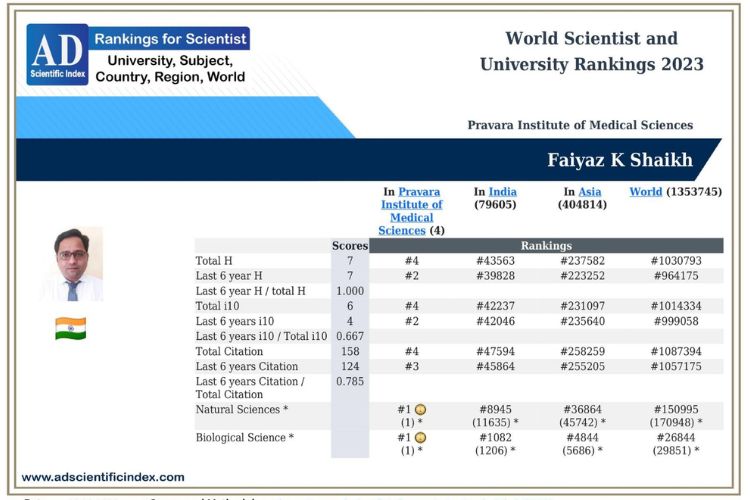This screenshot has height=500, width=750.
Task: Click the 0.785 score value
Action: tap(350, 381)
